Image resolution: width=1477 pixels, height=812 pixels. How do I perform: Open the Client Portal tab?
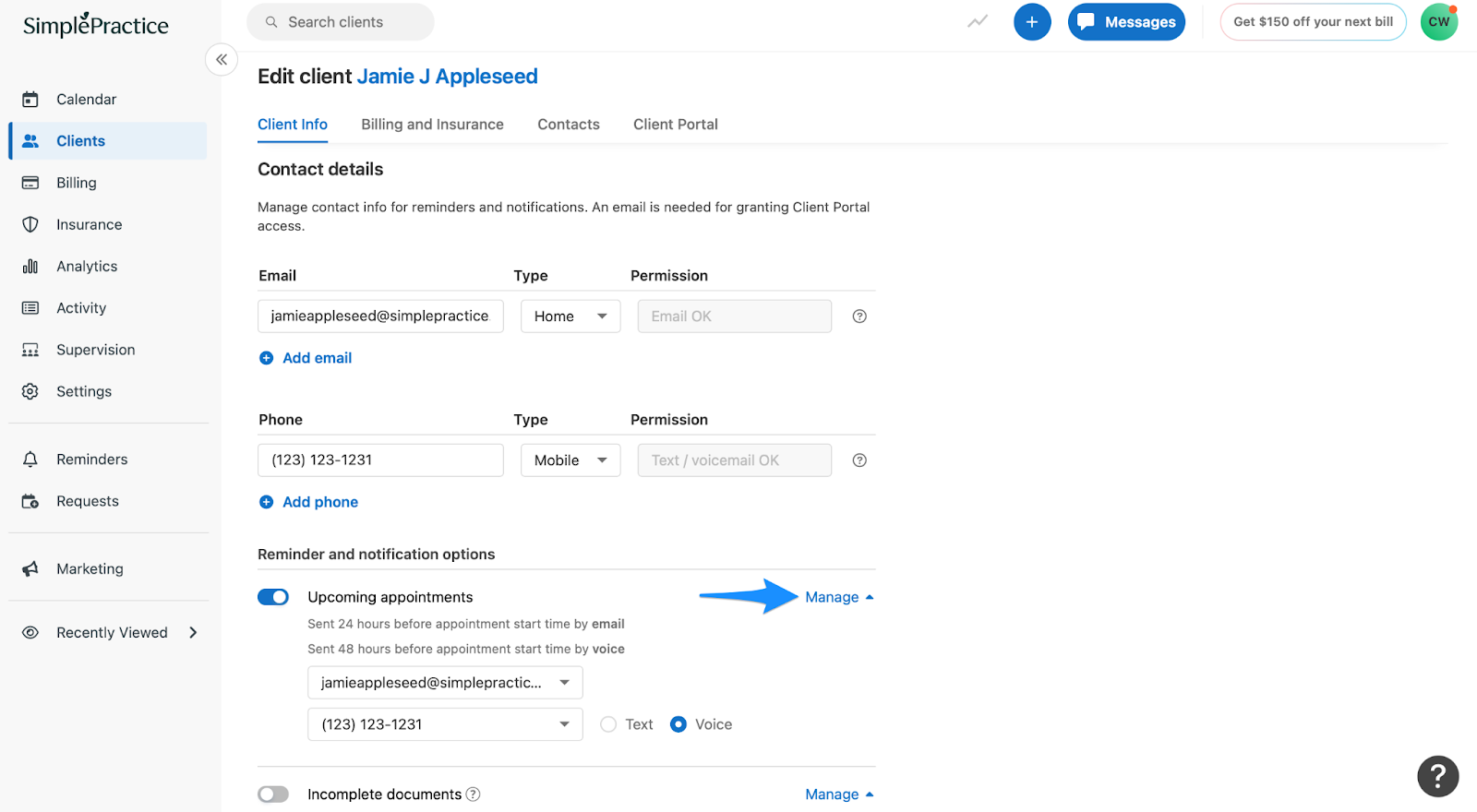click(x=676, y=125)
